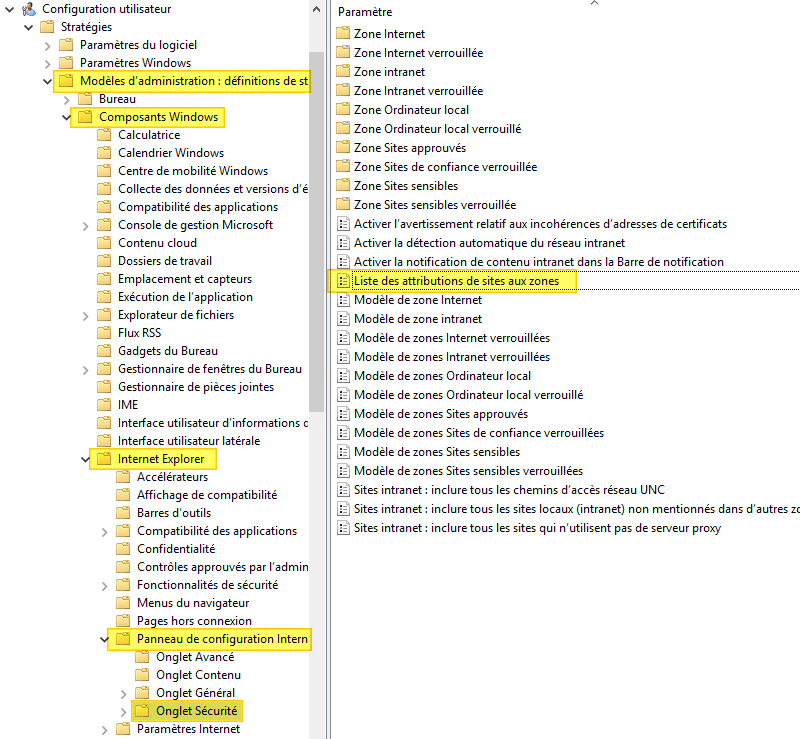This screenshot has width=800, height=739.
Task: Click the Calculatrice folder icon
Action: (104, 135)
